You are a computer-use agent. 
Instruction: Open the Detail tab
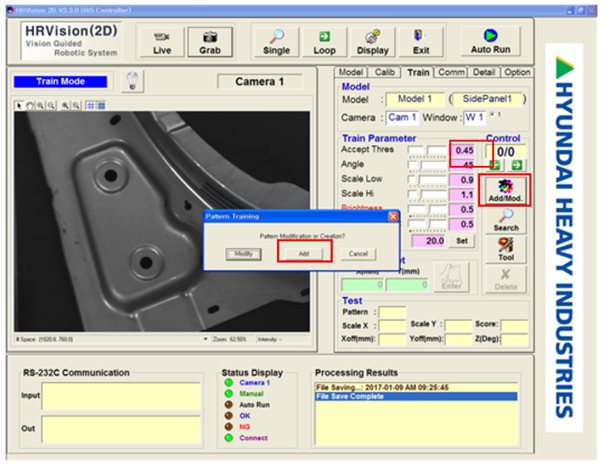[484, 72]
